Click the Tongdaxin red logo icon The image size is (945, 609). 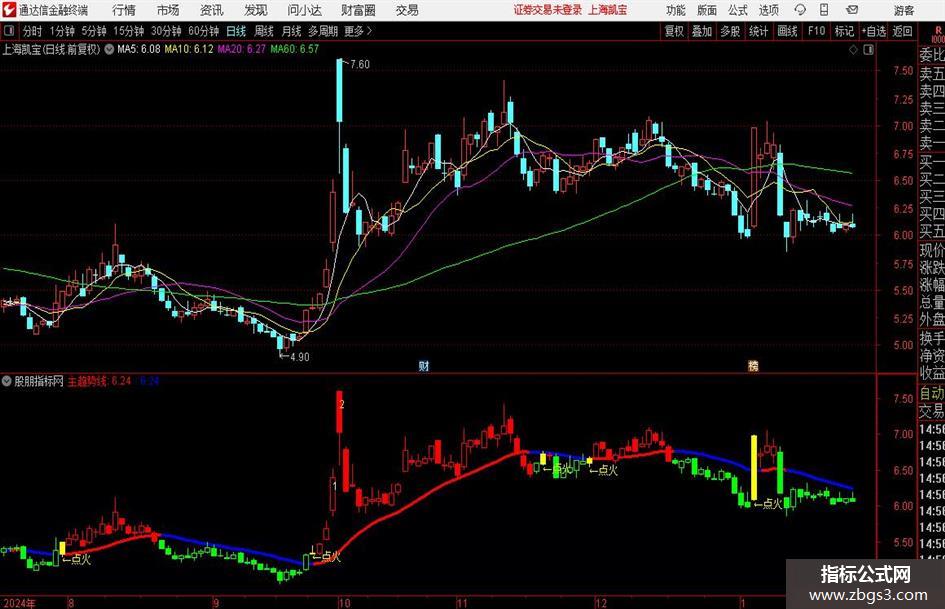[x=9, y=10]
